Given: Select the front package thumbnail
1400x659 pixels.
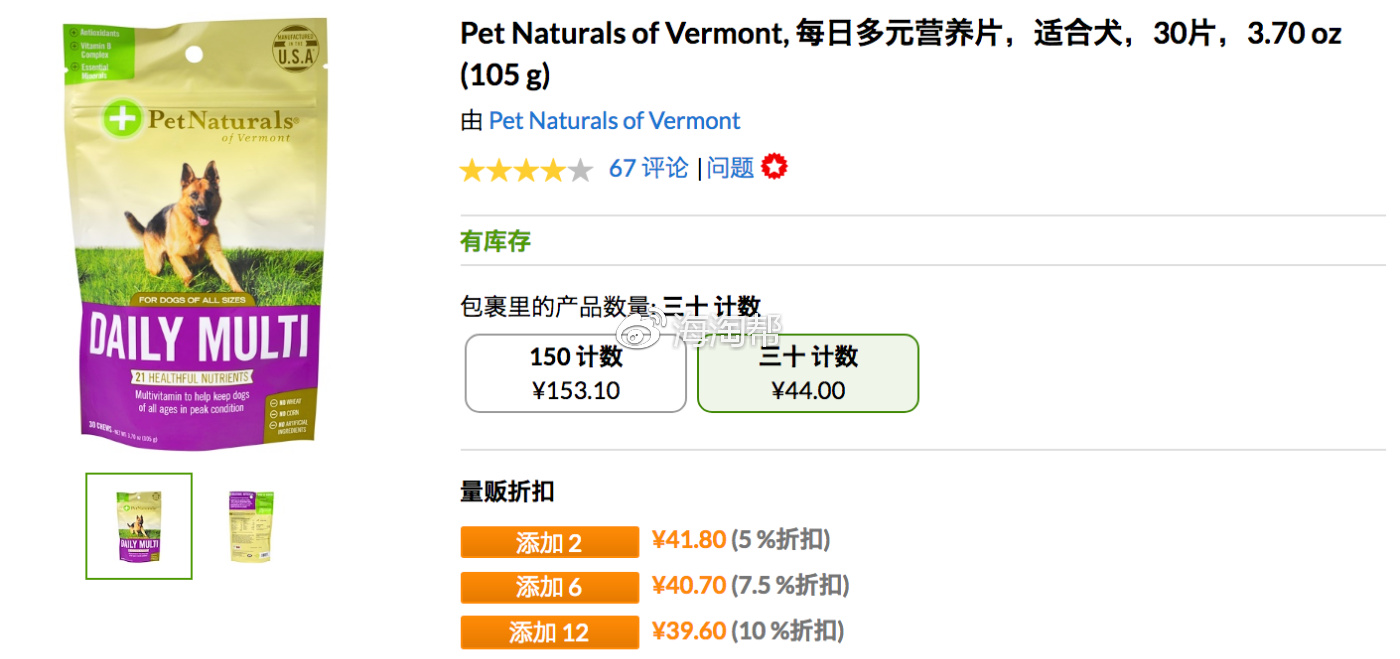Looking at the screenshot, I should tap(139, 526).
